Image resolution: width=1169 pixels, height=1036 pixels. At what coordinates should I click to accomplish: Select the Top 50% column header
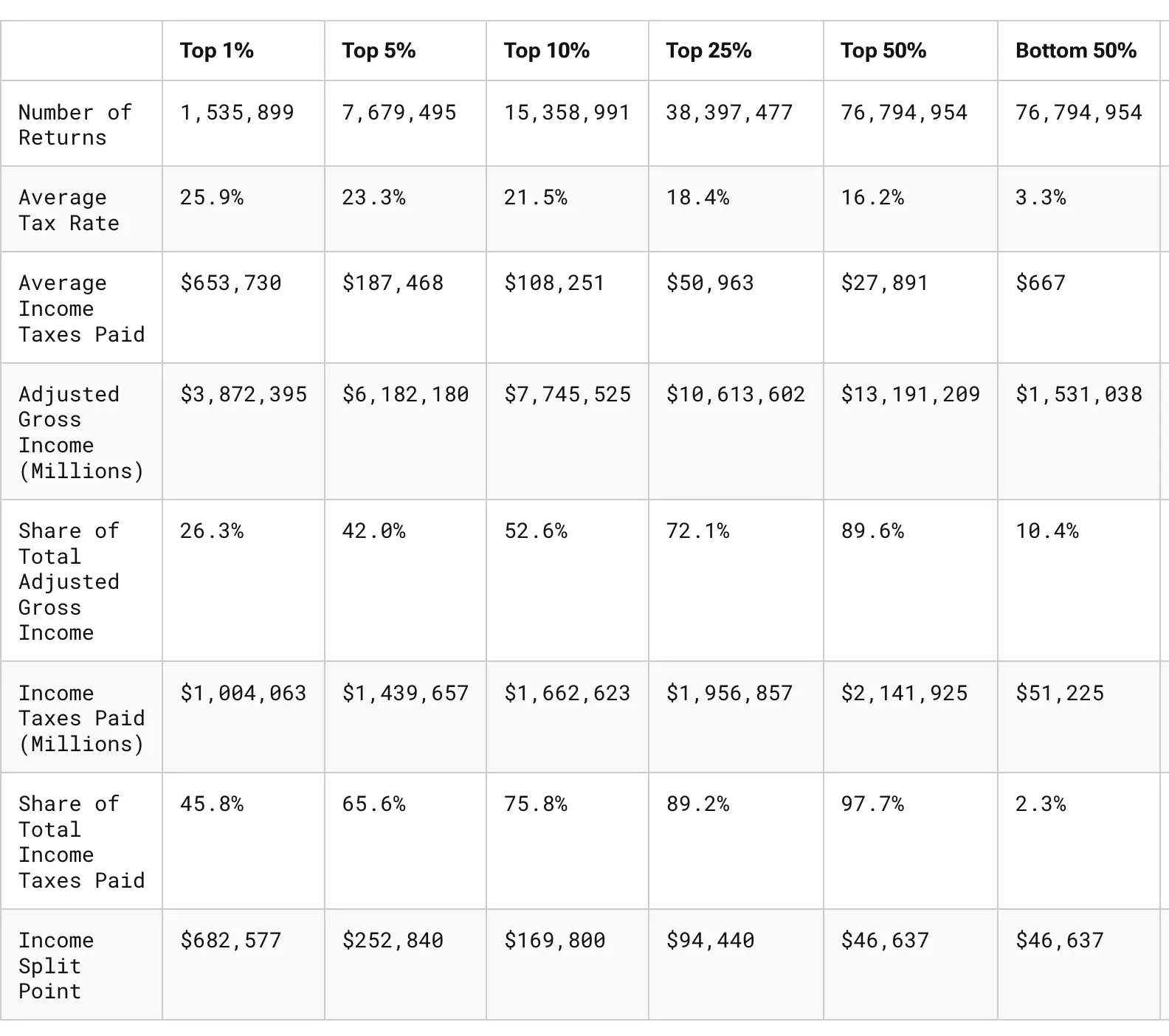coord(883,51)
